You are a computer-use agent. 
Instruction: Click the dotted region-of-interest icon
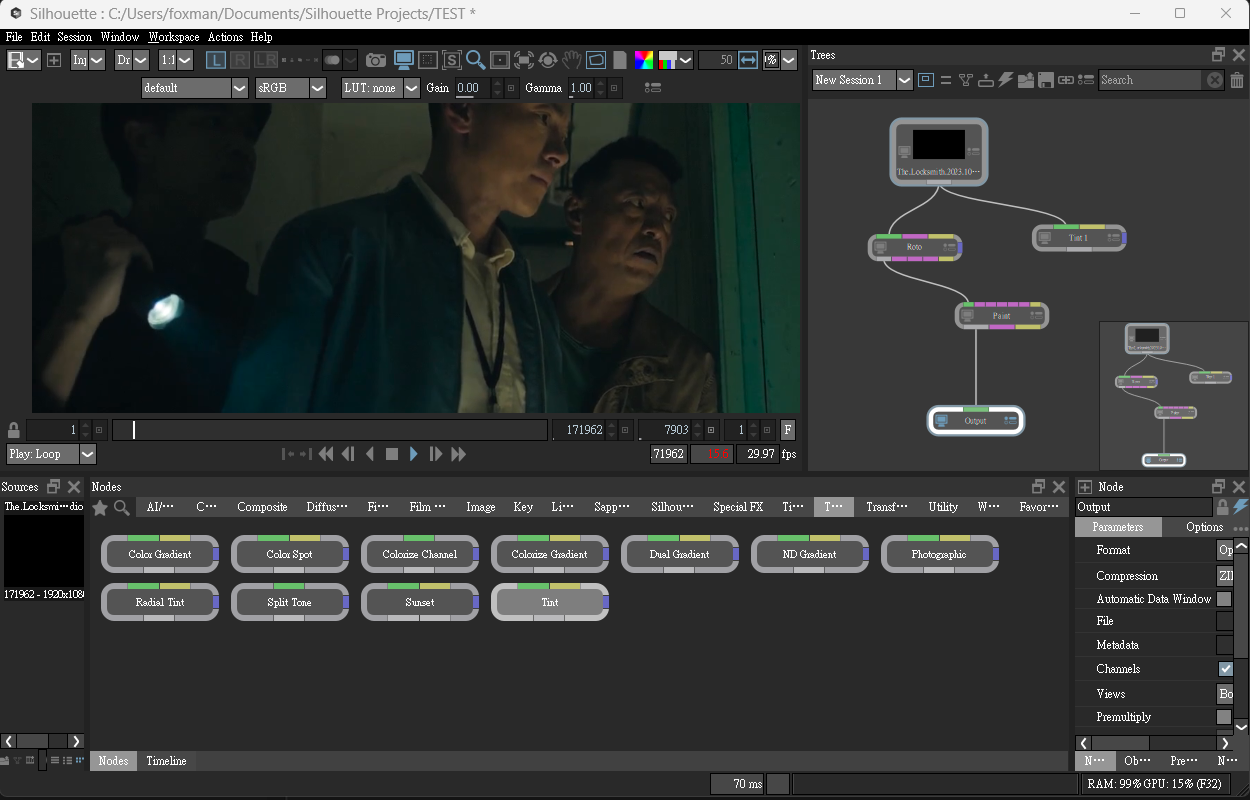pyautogui.click(x=428, y=60)
